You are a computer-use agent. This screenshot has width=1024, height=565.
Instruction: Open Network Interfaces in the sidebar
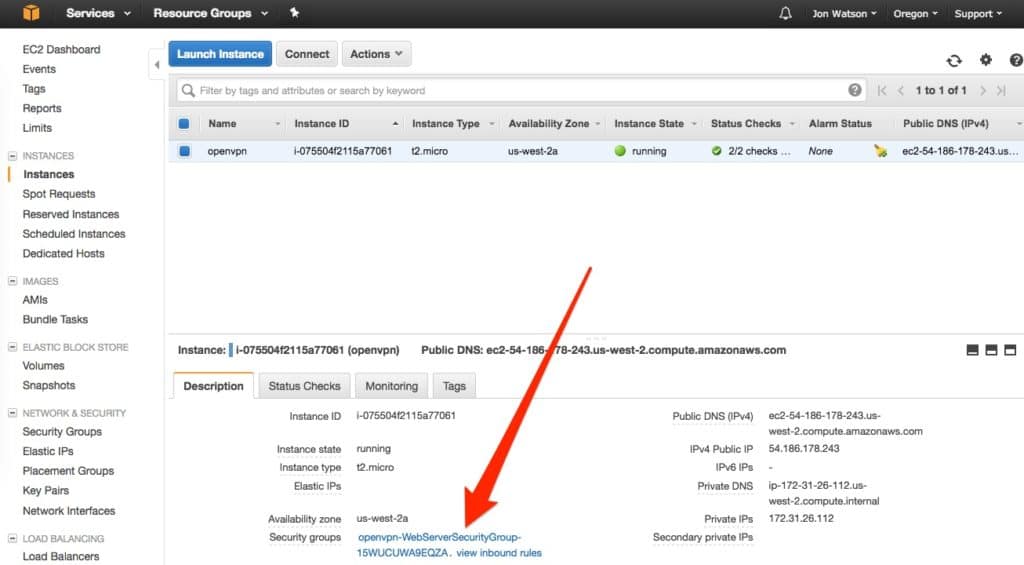point(69,511)
